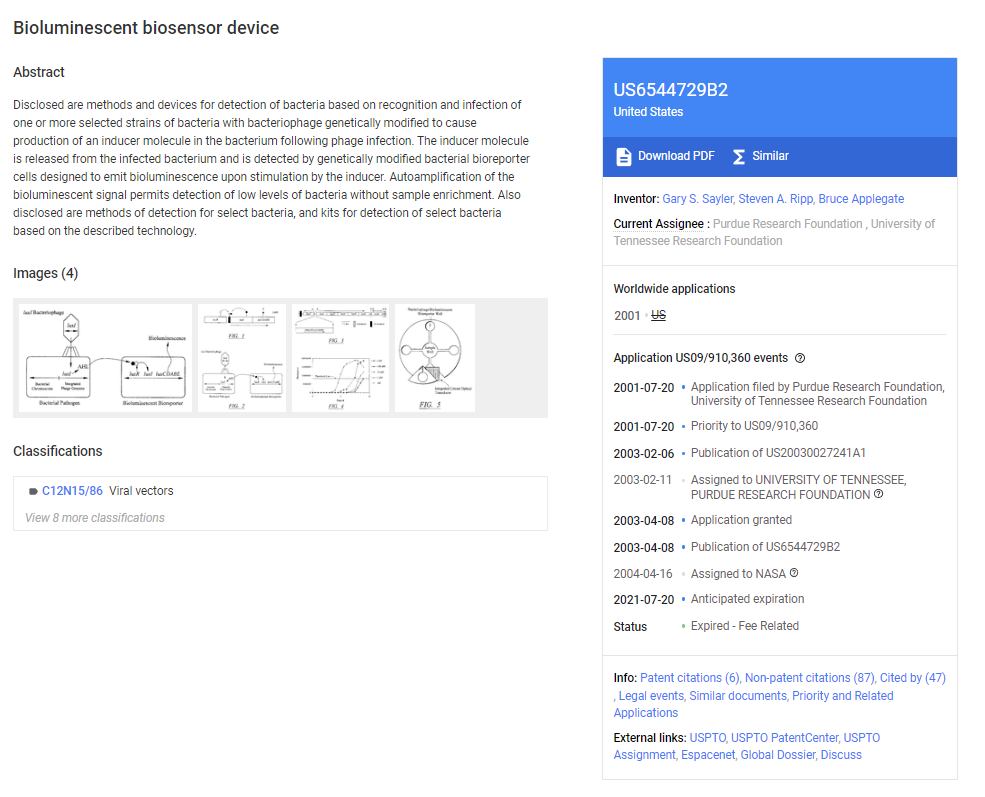Screen dimensions: 985x797
Task: Click Application filed by Purdue Research Foundation event
Action: point(818,394)
